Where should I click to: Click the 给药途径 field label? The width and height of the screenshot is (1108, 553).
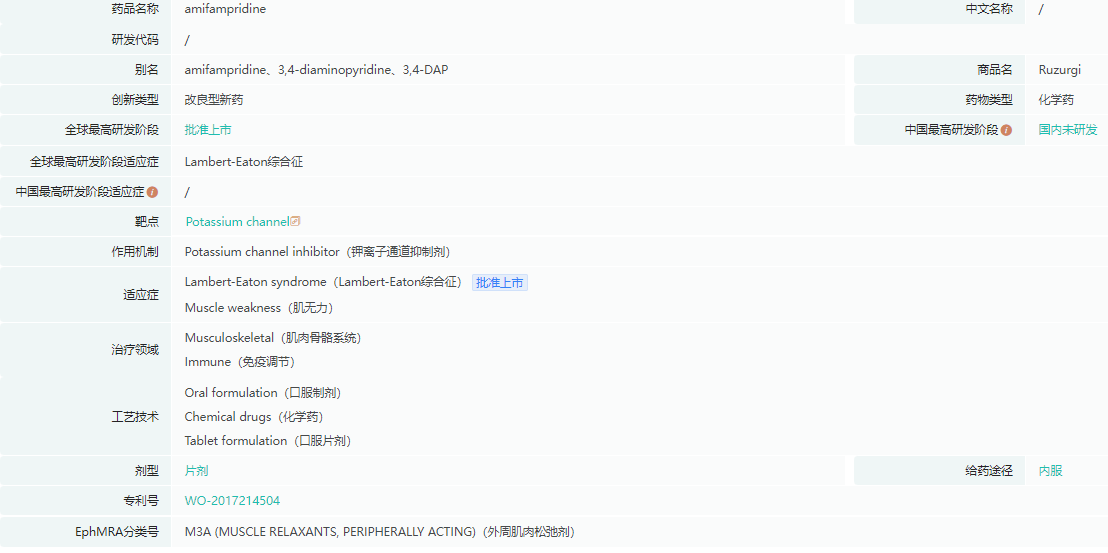989,471
